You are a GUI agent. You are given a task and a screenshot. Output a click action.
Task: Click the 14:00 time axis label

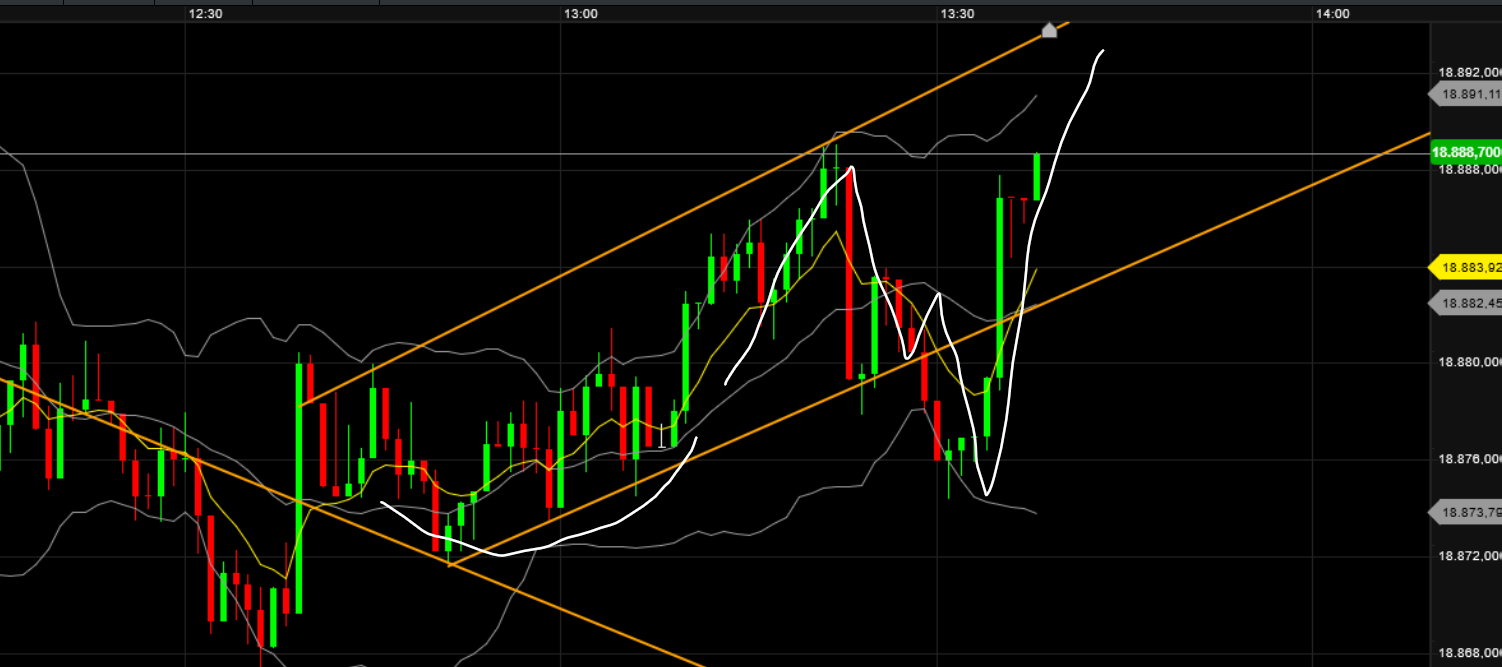click(x=1332, y=13)
